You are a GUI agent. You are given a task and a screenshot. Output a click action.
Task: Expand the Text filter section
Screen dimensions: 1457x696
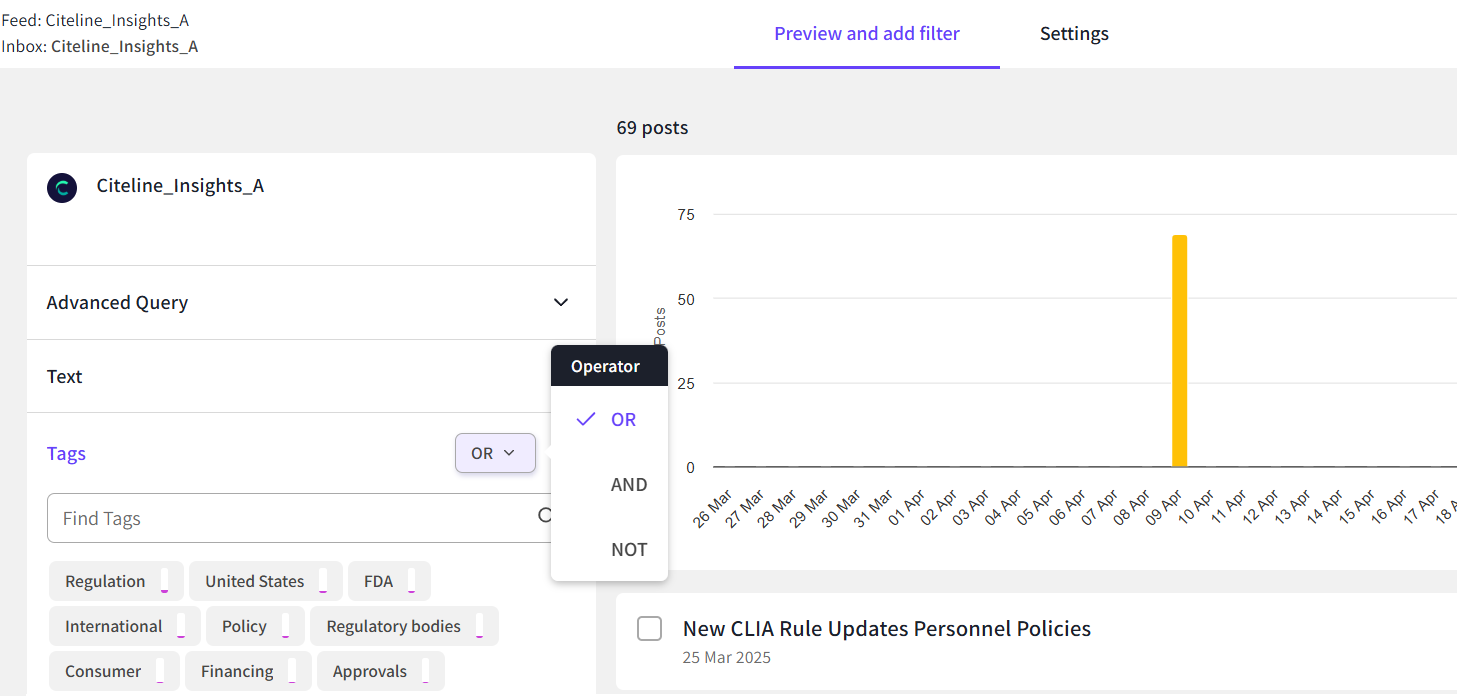tap(65, 377)
